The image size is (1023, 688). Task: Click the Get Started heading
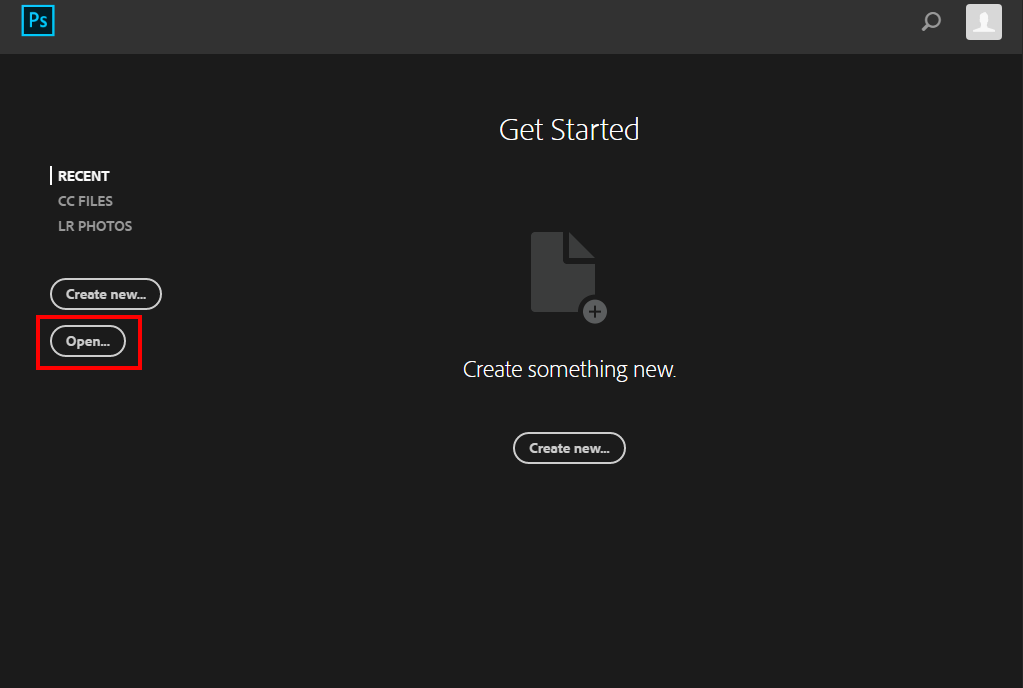pos(569,130)
